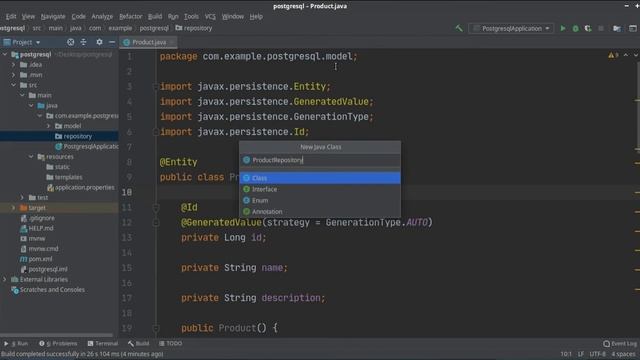This screenshot has width=640, height=360.
Task: Expand the .idea folder
Action: [13, 64]
